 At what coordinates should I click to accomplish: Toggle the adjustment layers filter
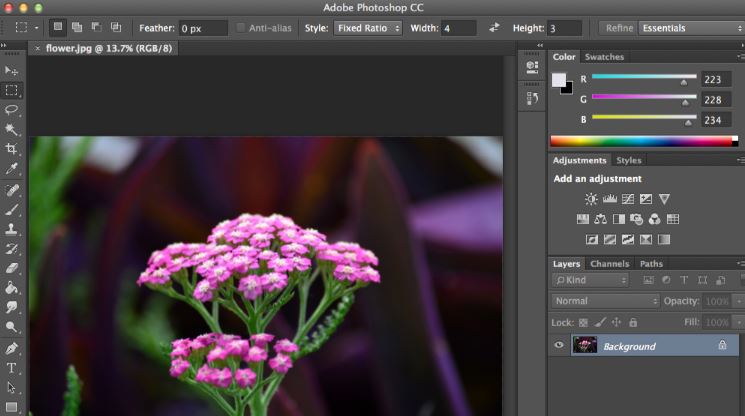point(666,280)
